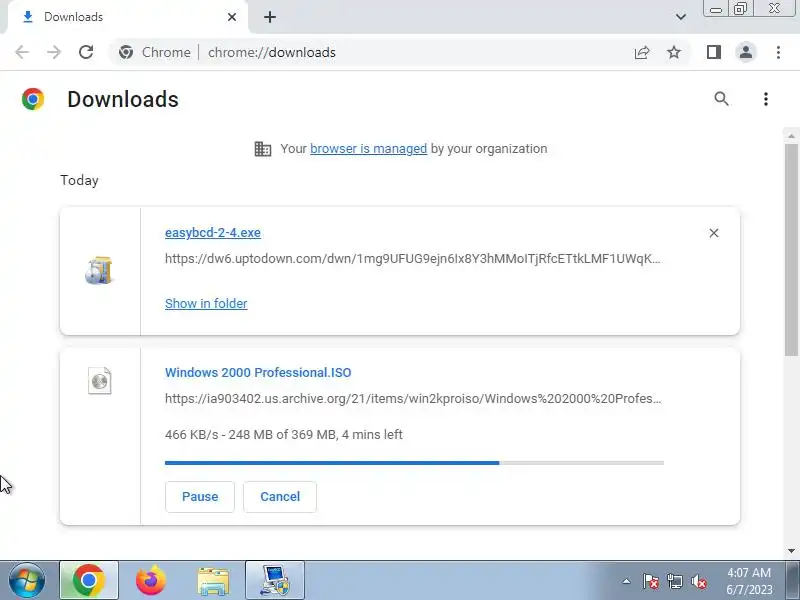Screen dimensions: 800x600
Task: Click the Chrome site info chip
Action: 155,52
